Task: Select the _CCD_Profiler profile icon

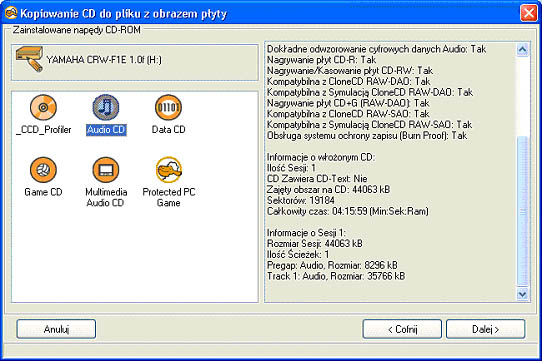Action: click(x=43, y=107)
